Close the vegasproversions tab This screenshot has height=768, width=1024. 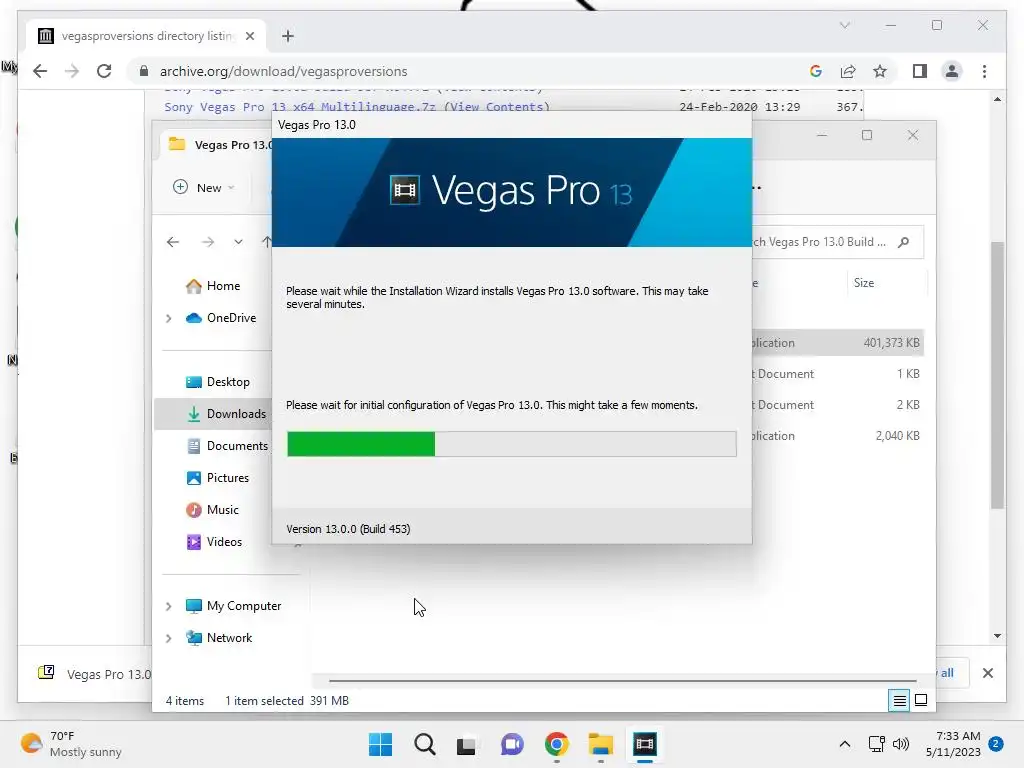pos(249,36)
